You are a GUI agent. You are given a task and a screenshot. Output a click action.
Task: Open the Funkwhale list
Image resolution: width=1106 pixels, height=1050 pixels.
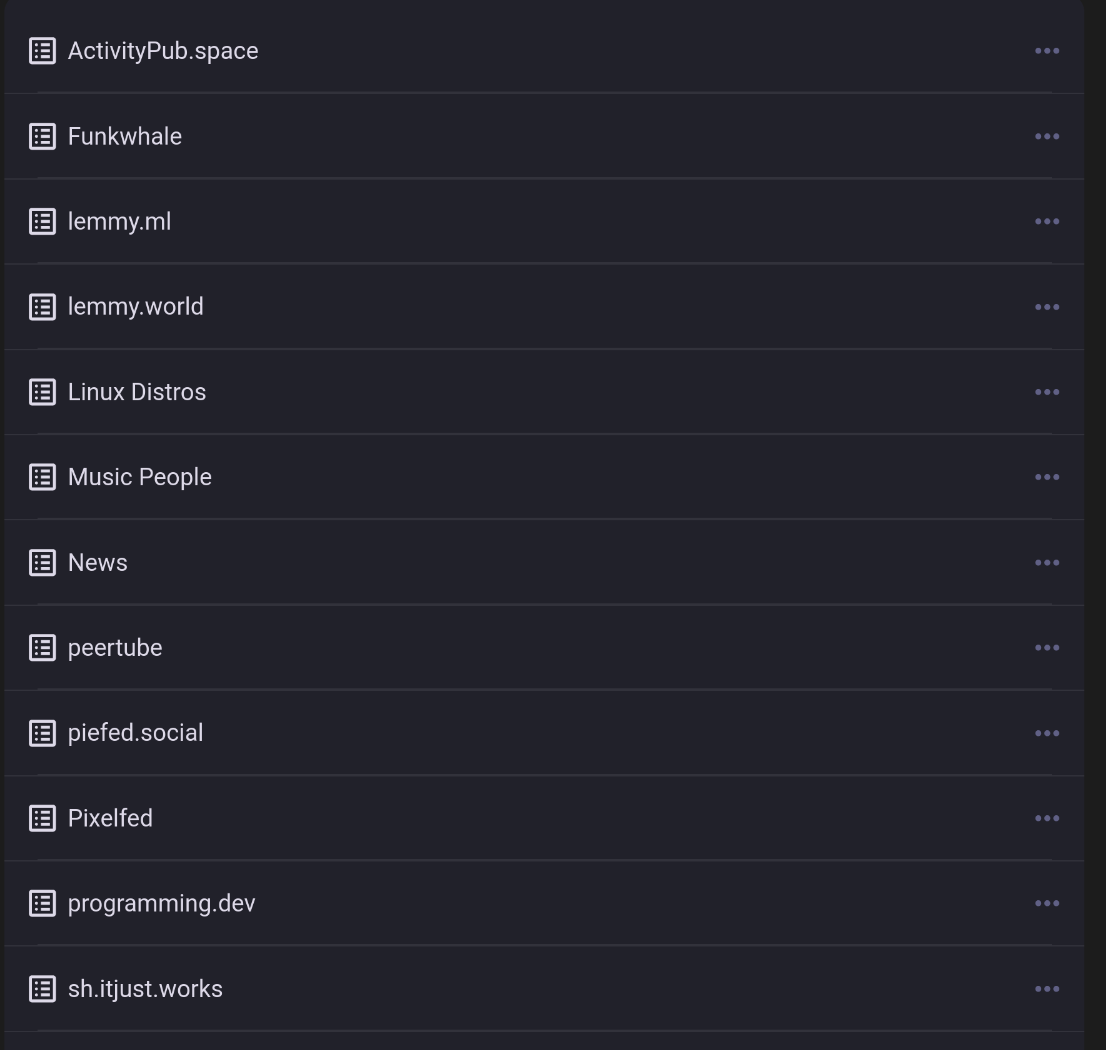(x=125, y=136)
